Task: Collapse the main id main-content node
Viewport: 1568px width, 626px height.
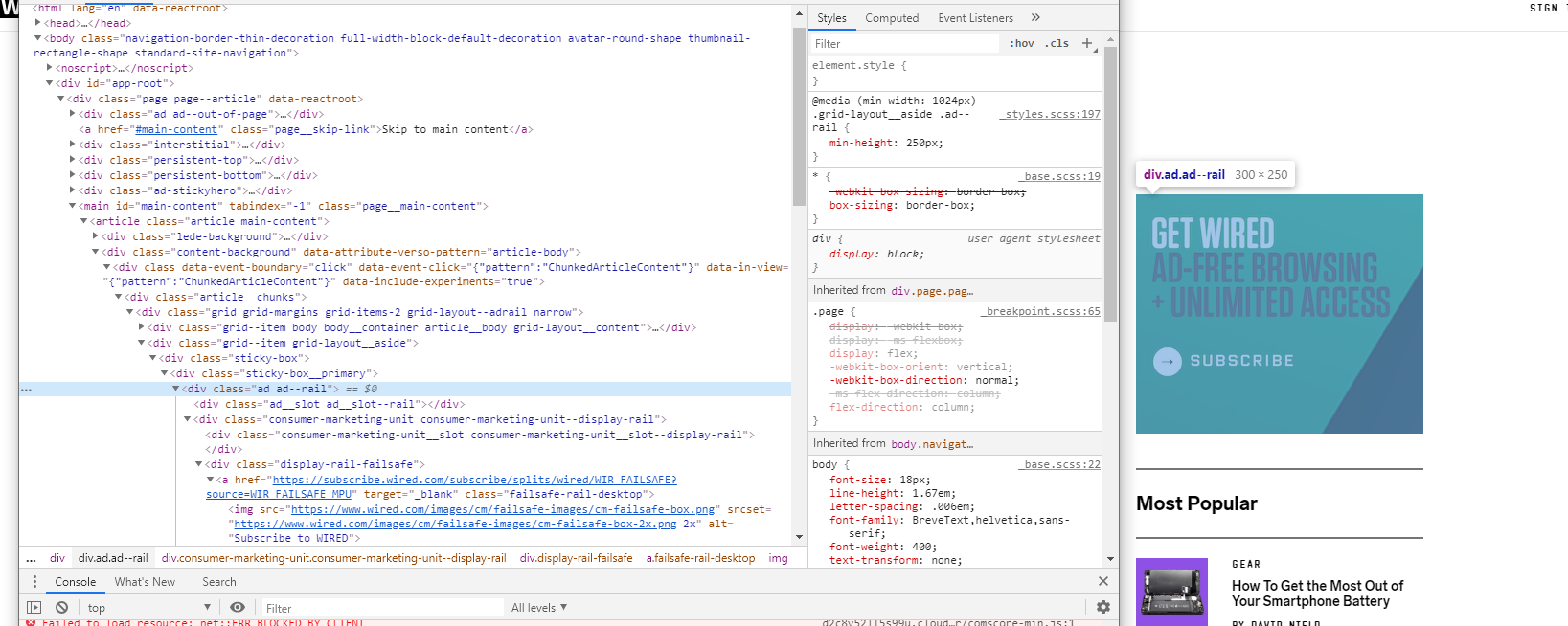Action: [x=73, y=206]
